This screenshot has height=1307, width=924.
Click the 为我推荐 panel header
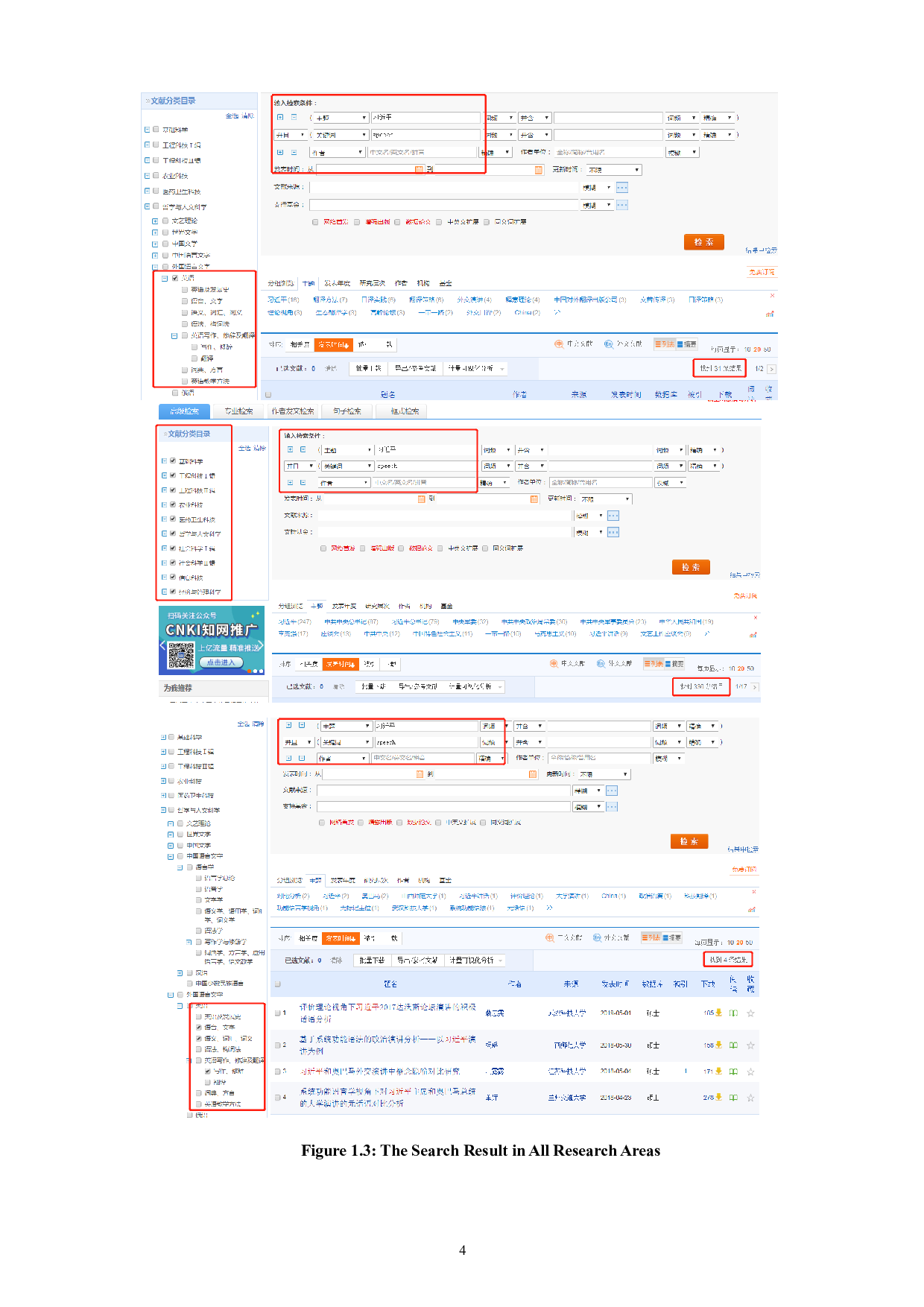(178, 688)
